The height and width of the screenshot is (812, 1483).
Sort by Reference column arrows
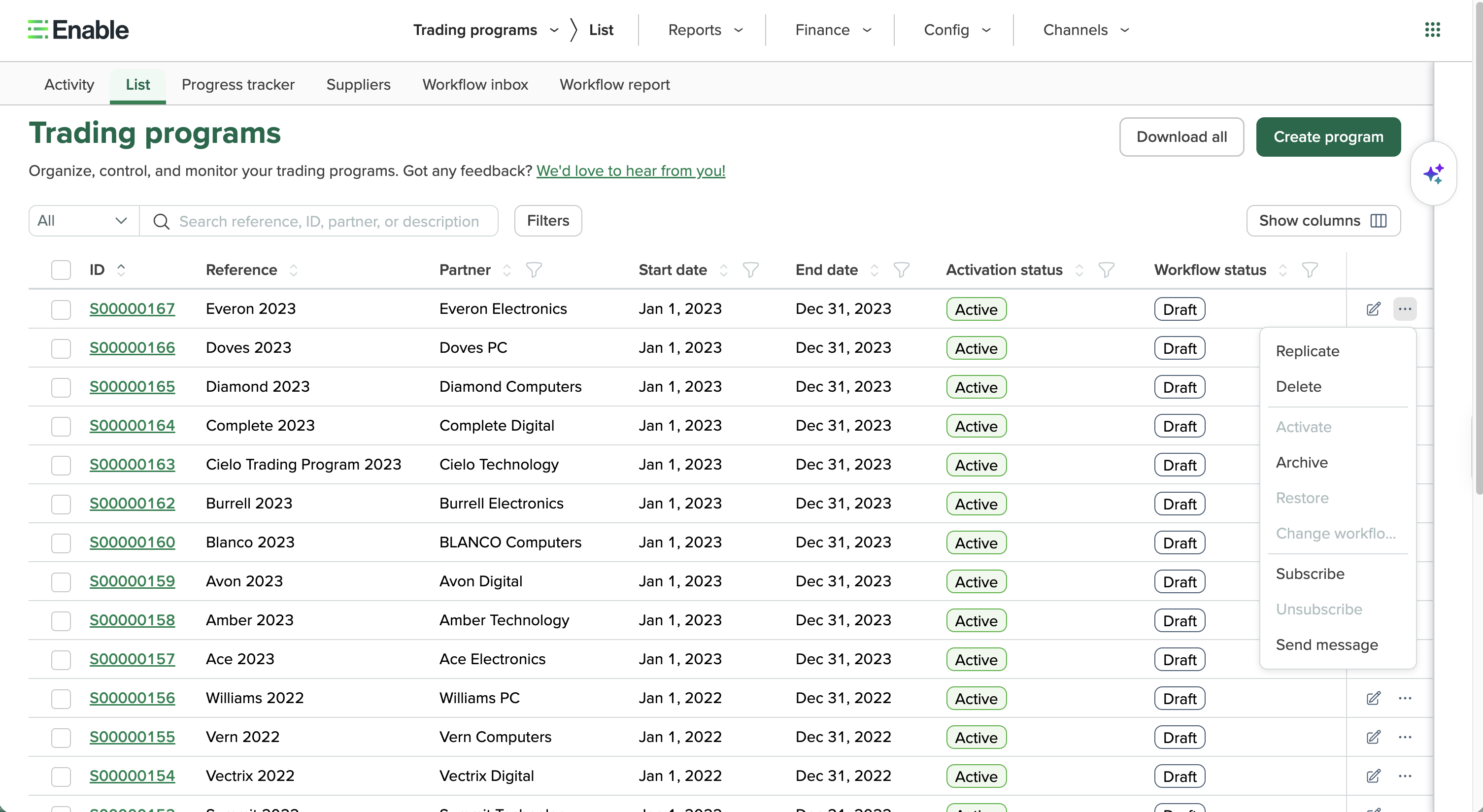coord(294,270)
